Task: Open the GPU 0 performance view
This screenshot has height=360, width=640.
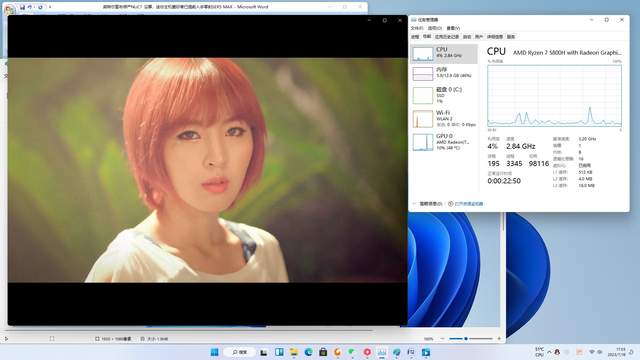Action: [444, 142]
